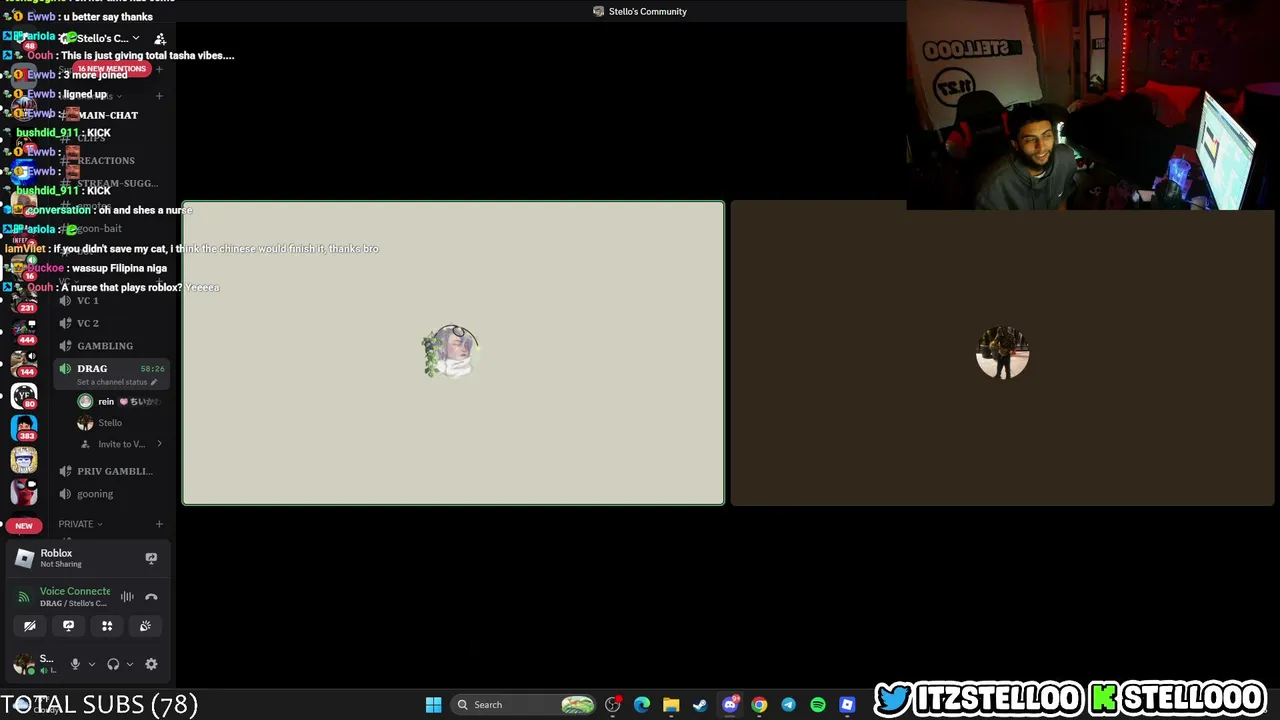Open the VC 1 voice channel

pos(110,300)
